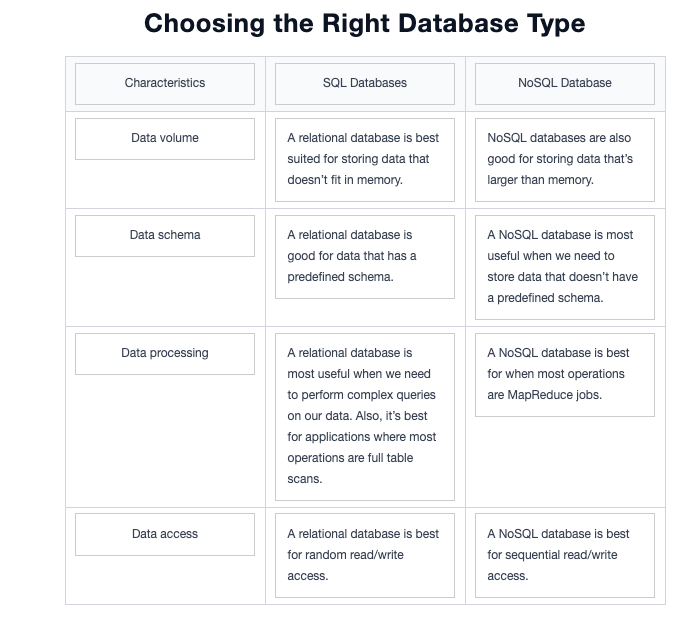
Task: Select SQL cell about data not fitting memory
Action: pyautogui.click(x=365, y=160)
